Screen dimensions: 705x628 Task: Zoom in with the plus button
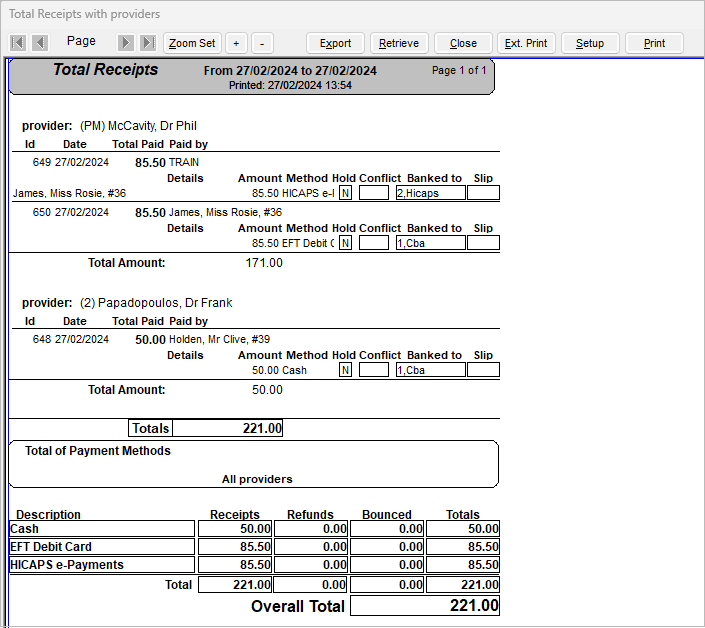[x=236, y=43]
